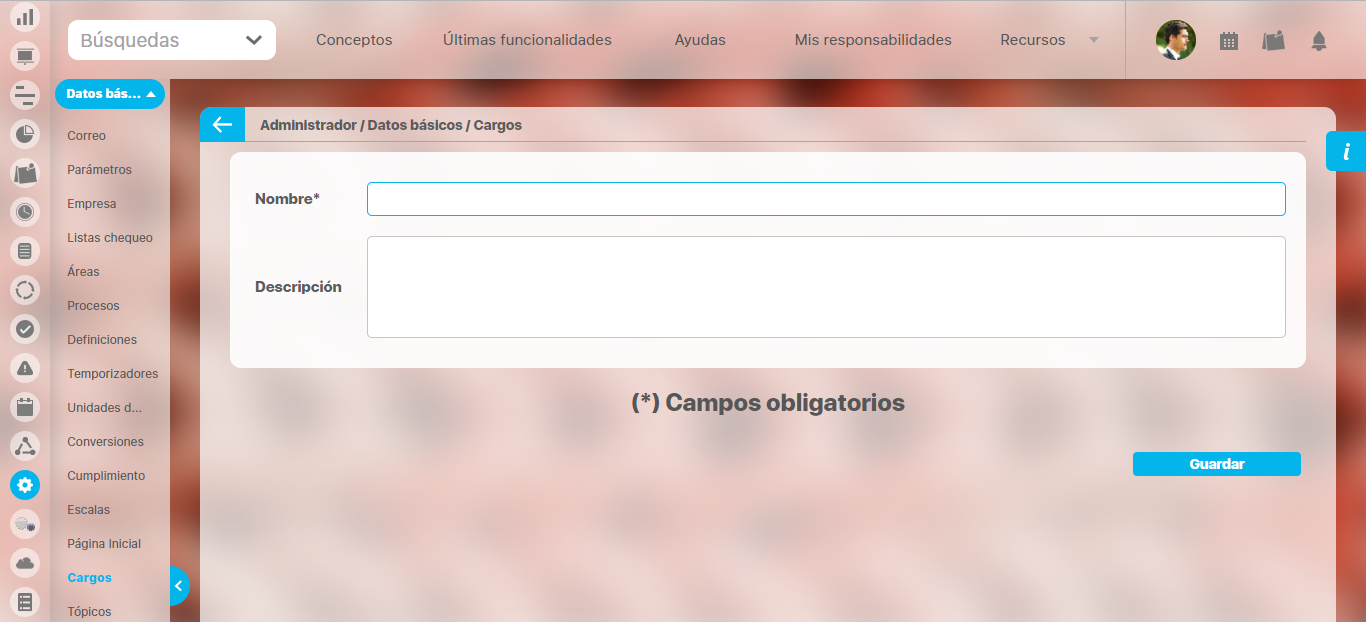The image size is (1366, 622).
Task: Open the user profile avatar
Action: (1176, 41)
